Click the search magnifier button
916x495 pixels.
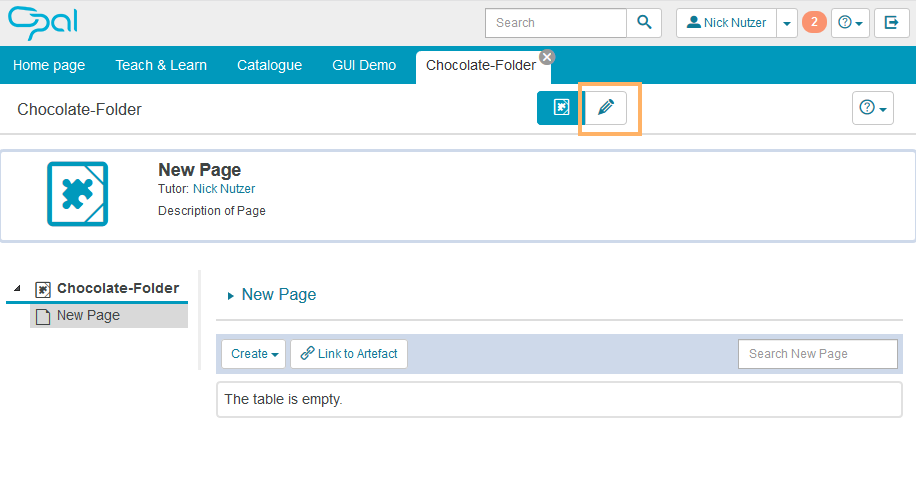(x=645, y=23)
